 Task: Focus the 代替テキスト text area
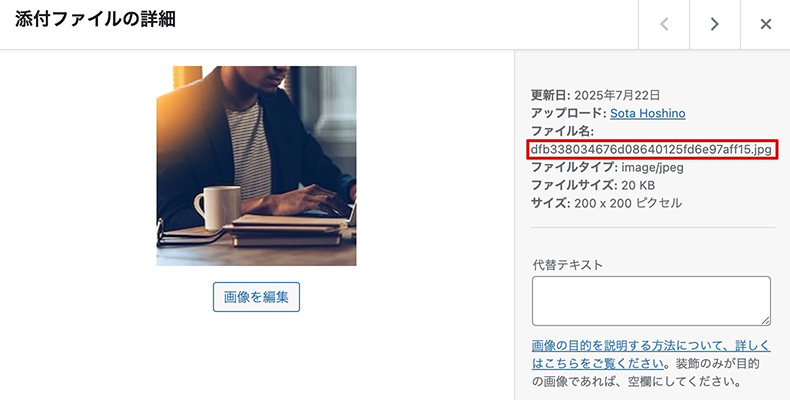point(651,301)
